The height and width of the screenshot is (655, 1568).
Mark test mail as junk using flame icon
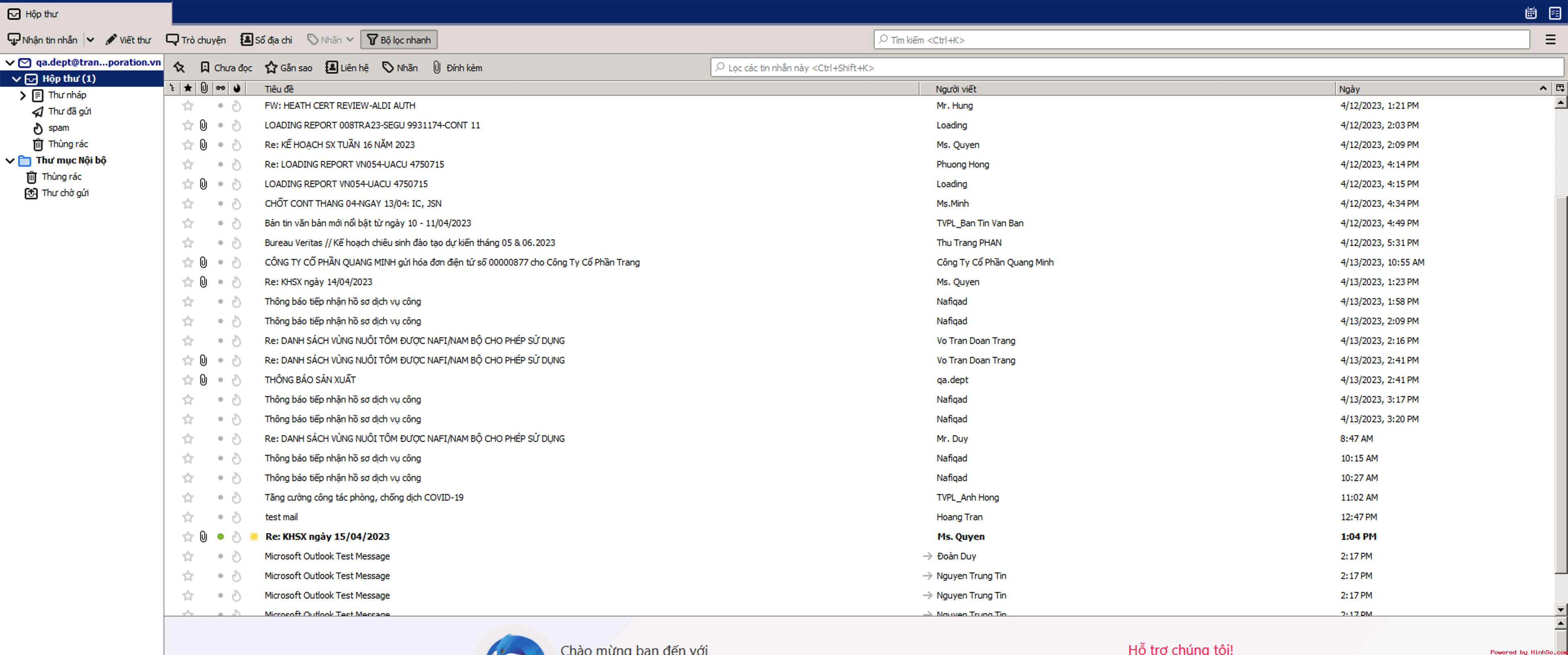pos(237,517)
